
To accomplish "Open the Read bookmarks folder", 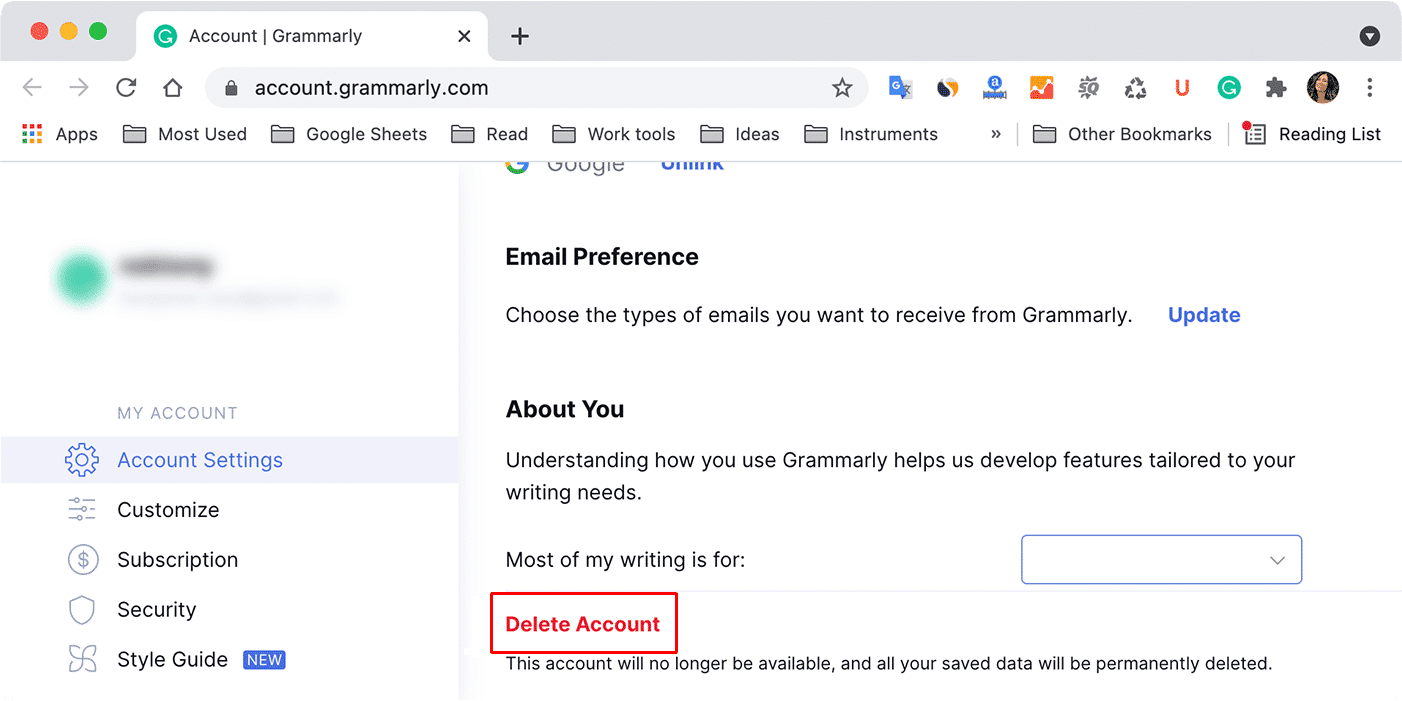I will 490,134.
